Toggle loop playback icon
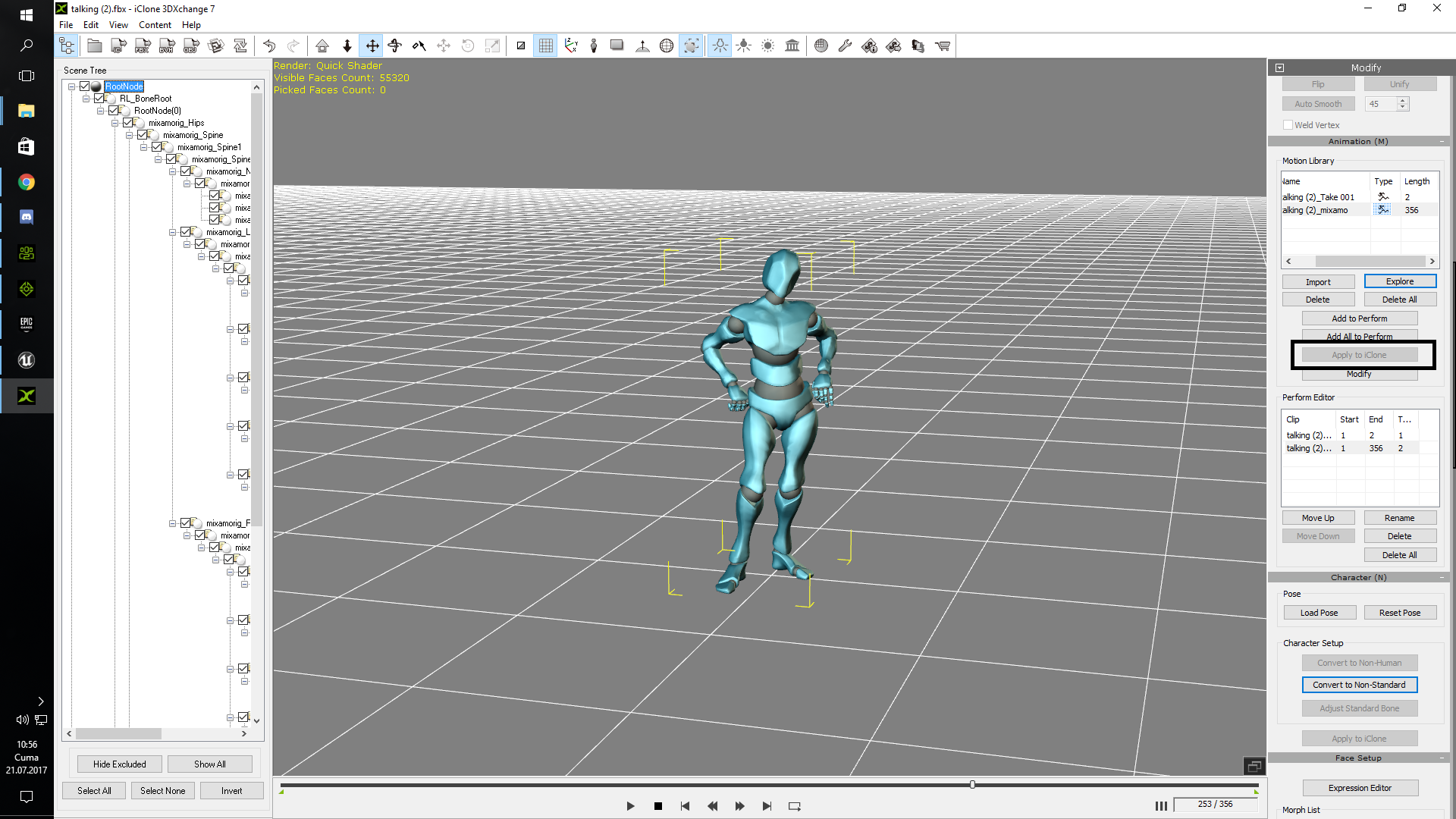1456x819 pixels. tap(795, 806)
